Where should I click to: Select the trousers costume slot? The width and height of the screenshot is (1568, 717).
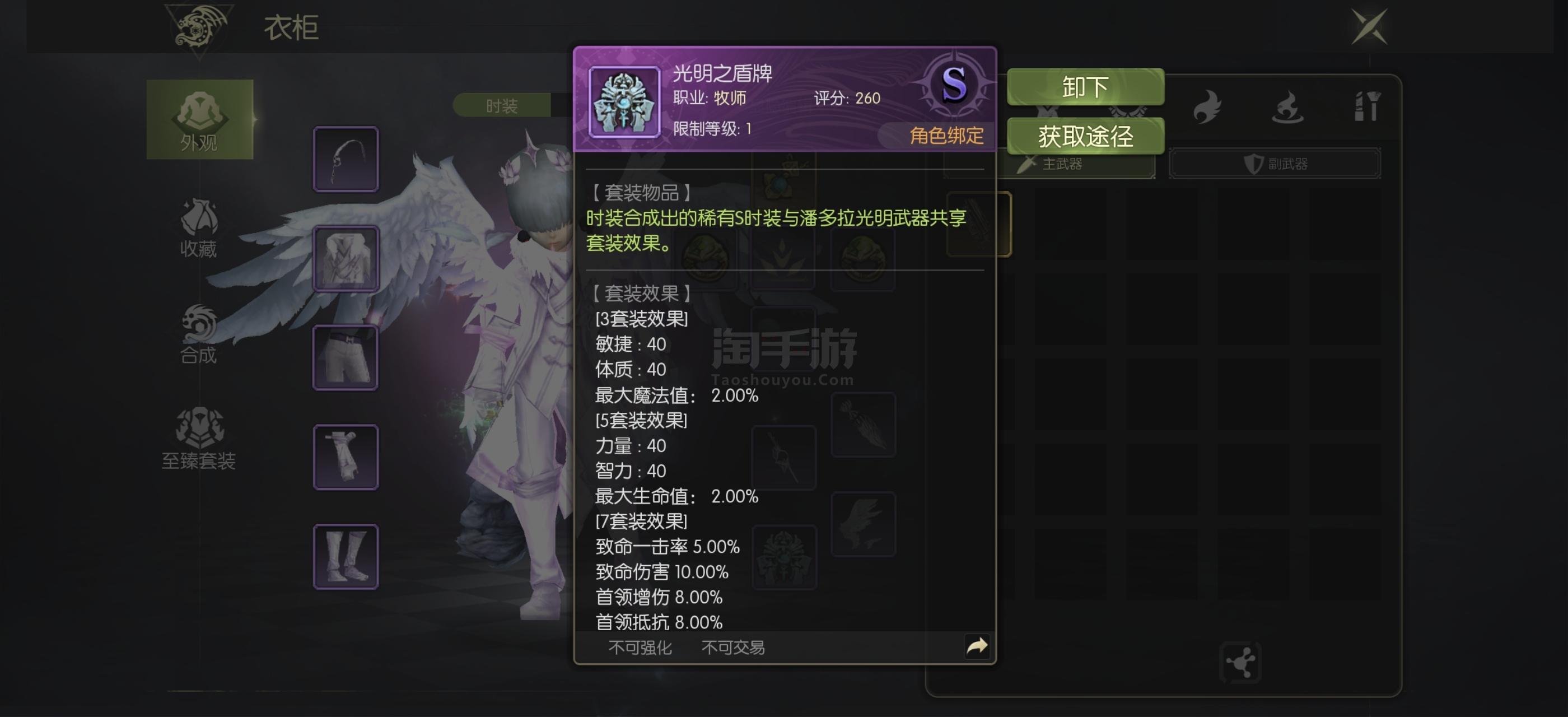346,357
